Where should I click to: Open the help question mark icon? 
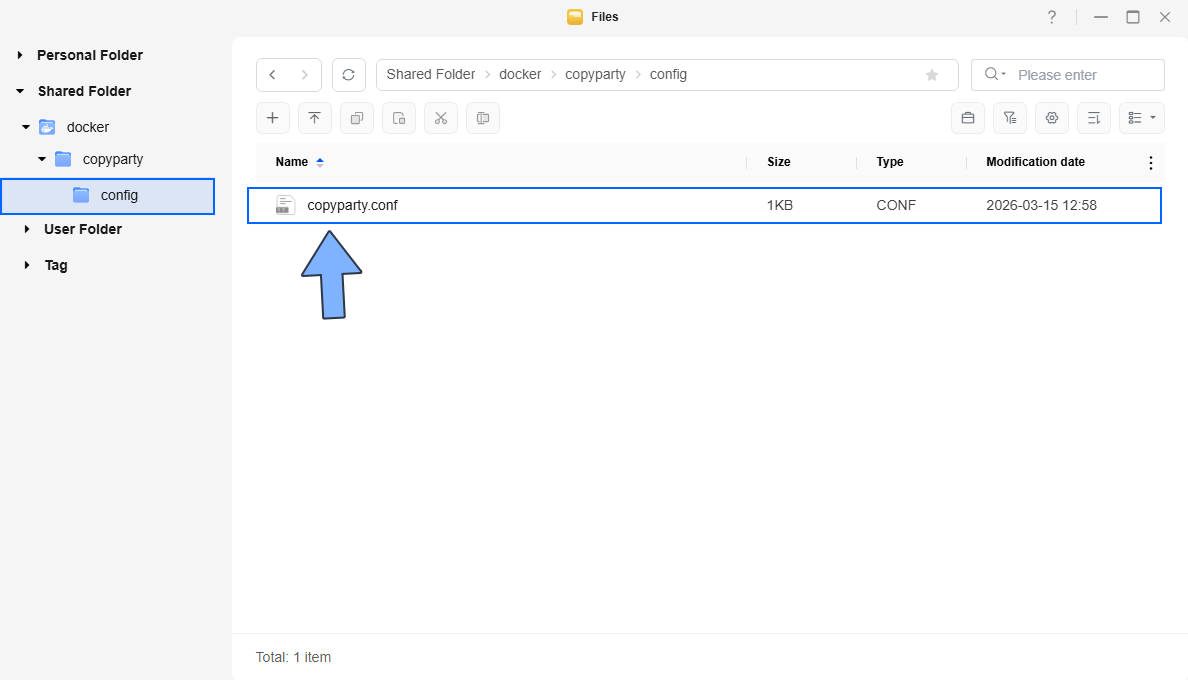(x=1052, y=17)
